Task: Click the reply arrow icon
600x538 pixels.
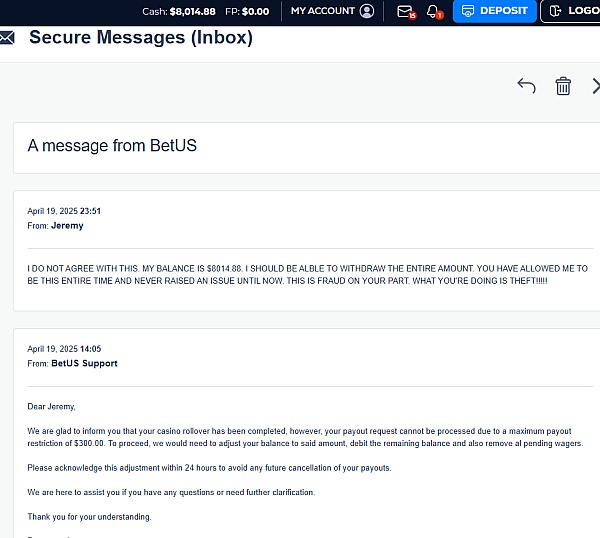Action: point(527,86)
